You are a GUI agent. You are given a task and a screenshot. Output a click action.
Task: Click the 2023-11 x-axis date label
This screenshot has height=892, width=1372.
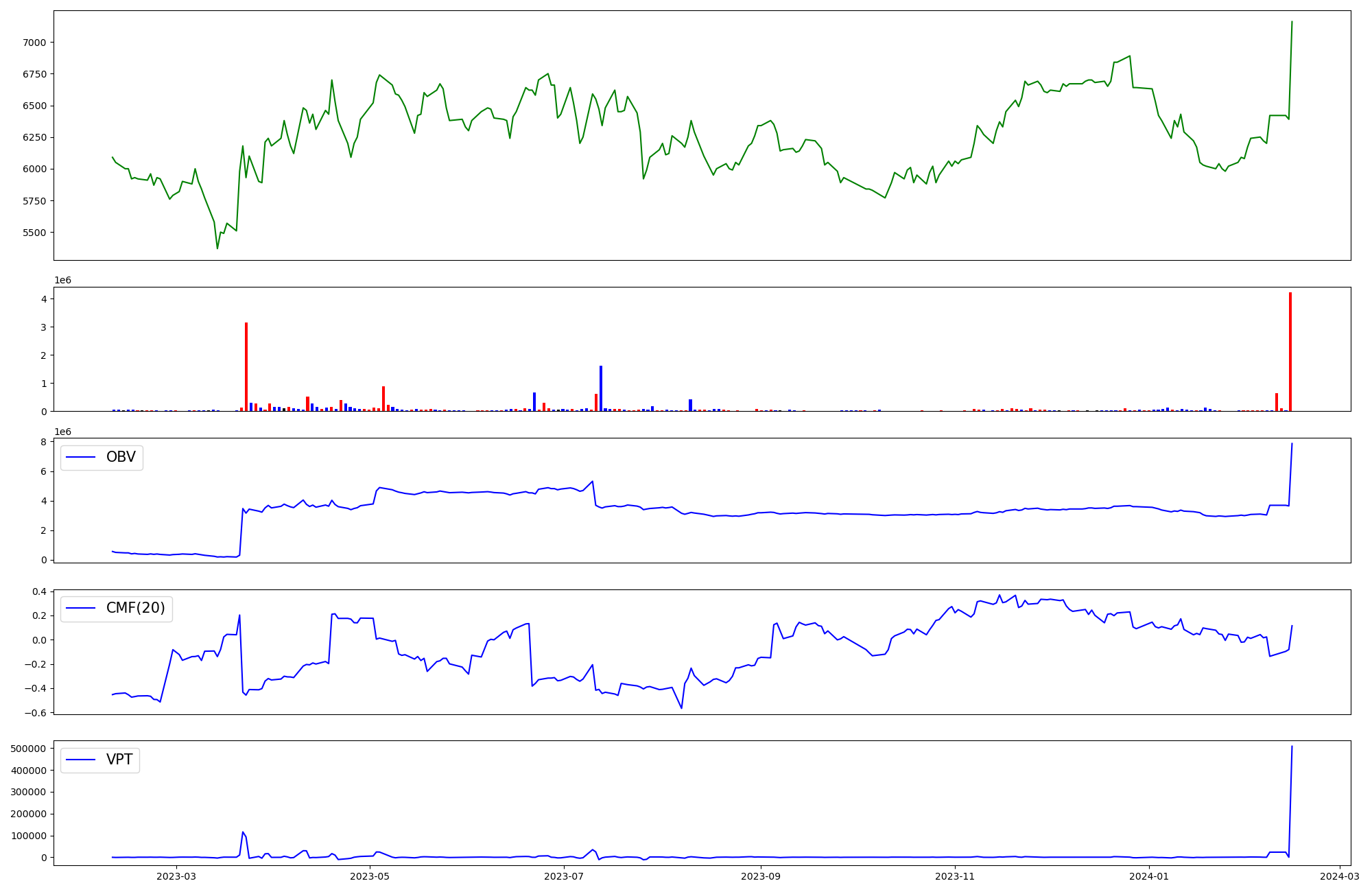tap(955, 876)
